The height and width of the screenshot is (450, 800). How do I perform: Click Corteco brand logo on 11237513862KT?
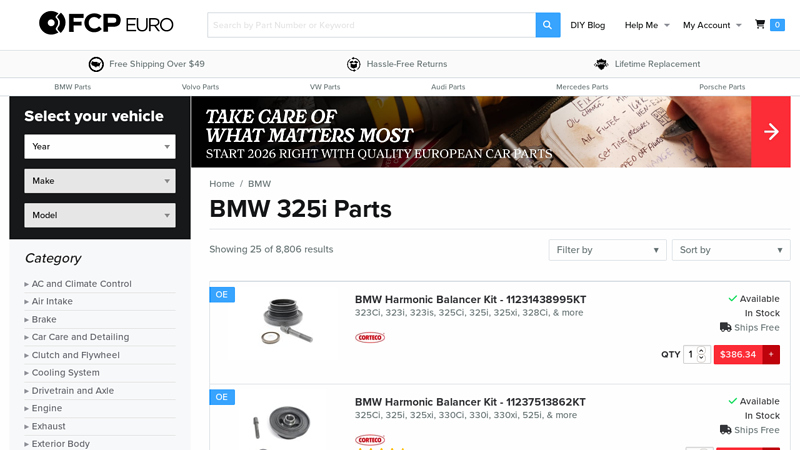coord(370,440)
